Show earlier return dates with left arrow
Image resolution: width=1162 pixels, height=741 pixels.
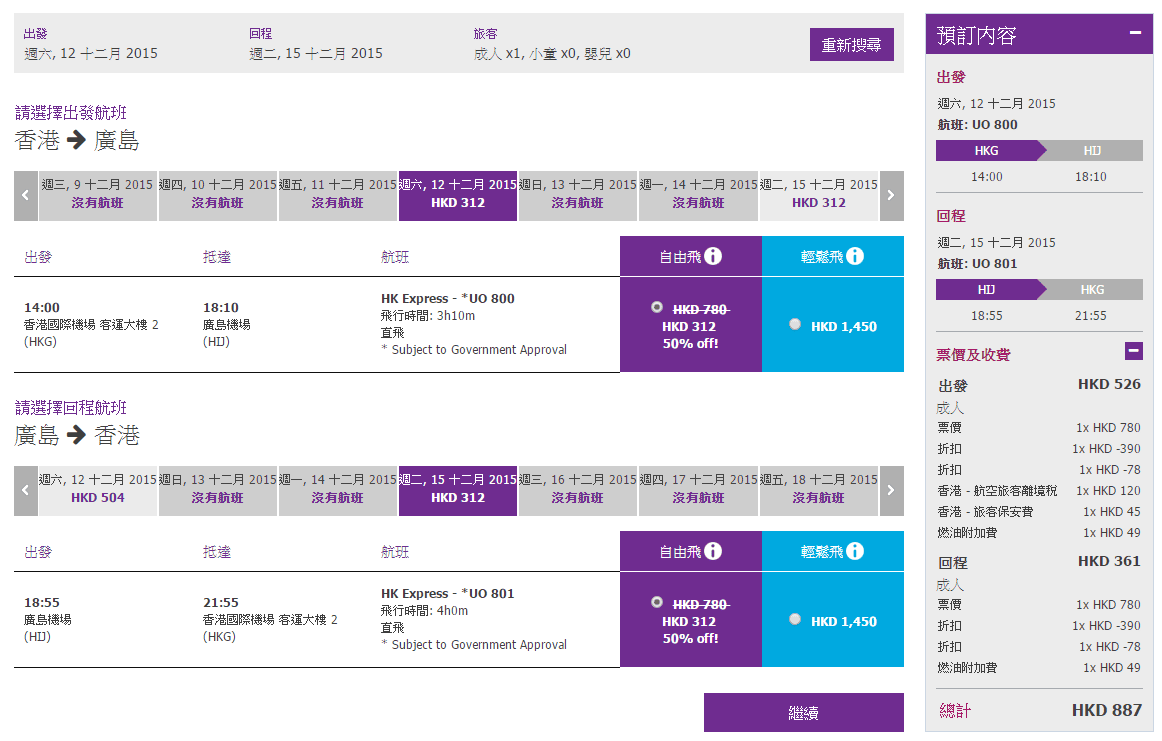(x=26, y=491)
